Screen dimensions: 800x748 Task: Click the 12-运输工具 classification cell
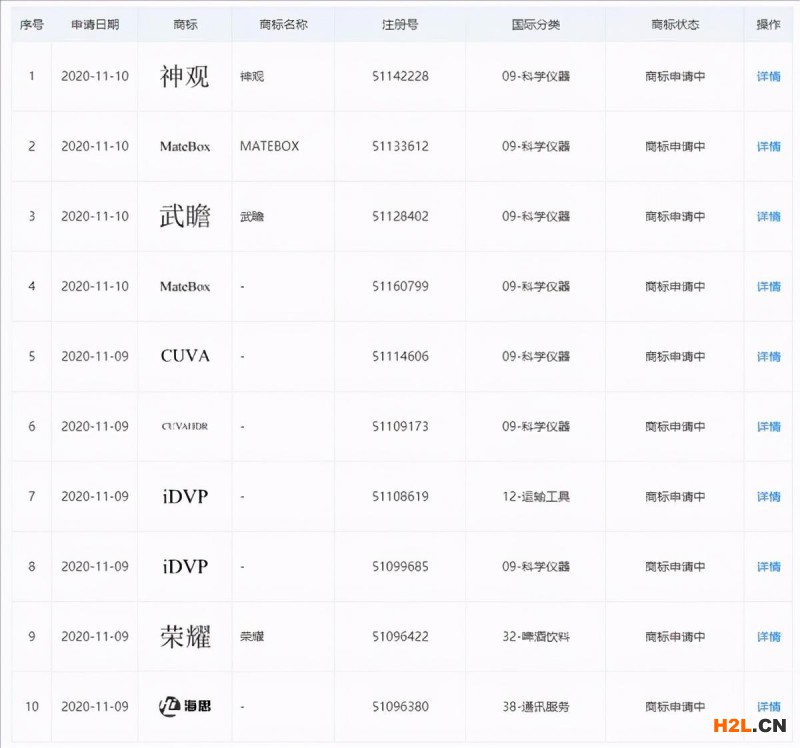click(x=536, y=496)
